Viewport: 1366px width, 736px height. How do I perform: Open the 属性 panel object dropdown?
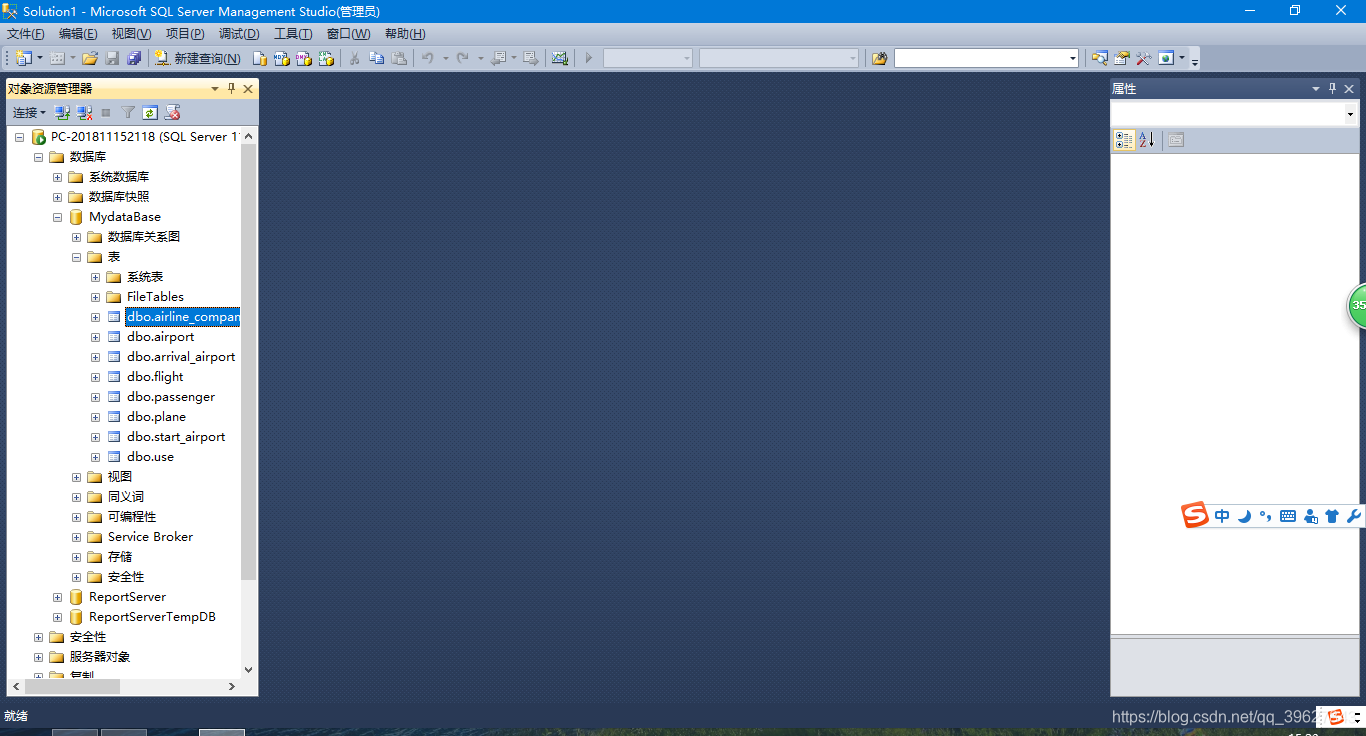[1350, 114]
